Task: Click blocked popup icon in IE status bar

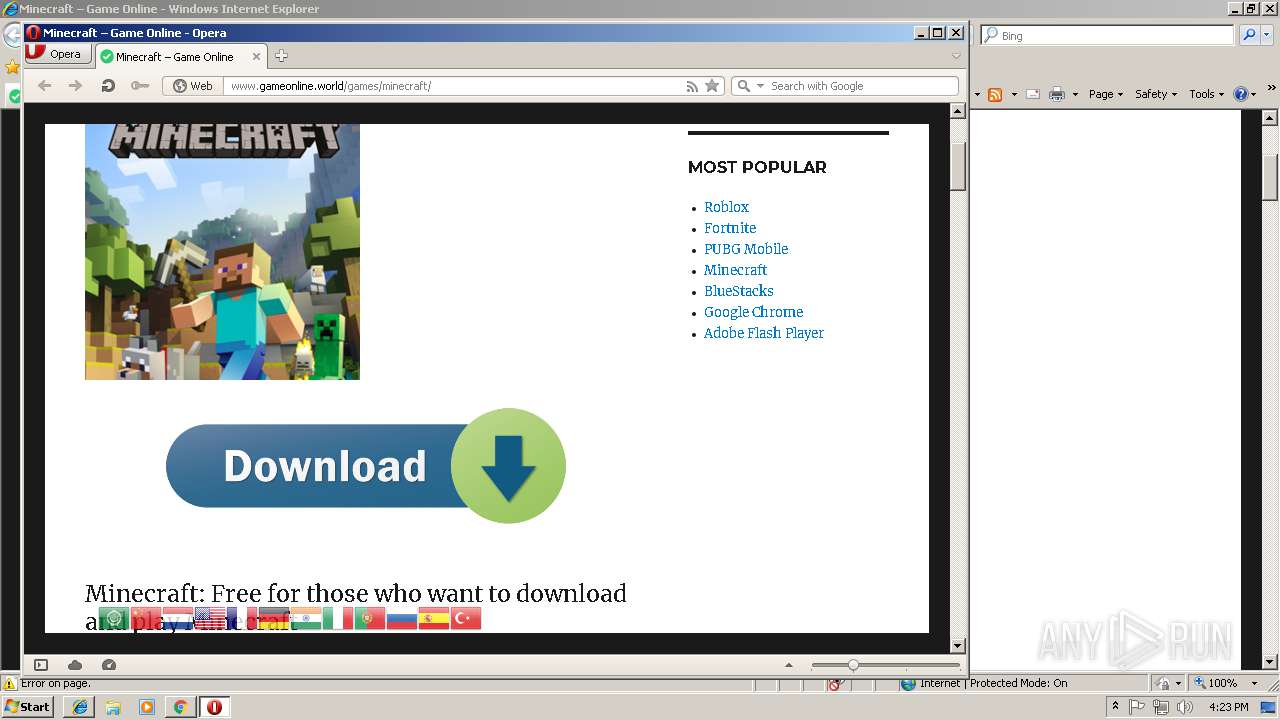Action: pos(837,684)
